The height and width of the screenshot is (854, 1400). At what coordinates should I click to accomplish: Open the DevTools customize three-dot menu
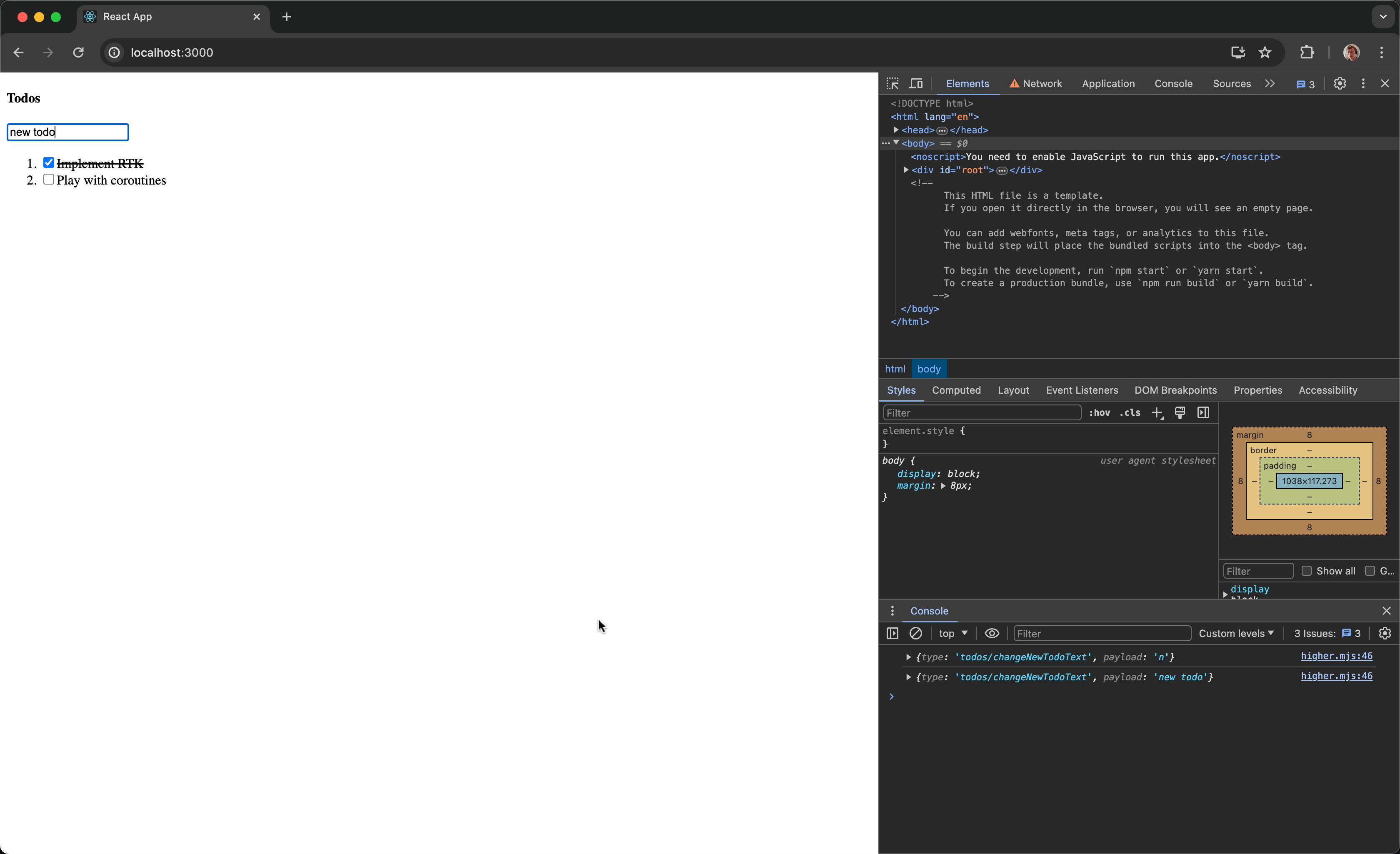click(1363, 83)
